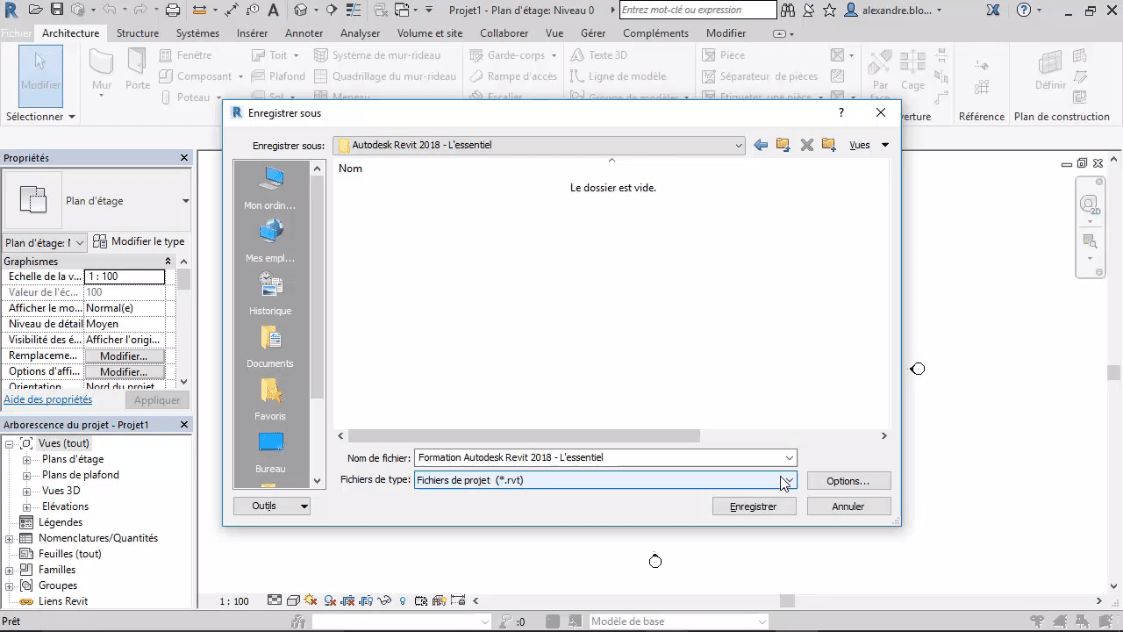This screenshot has width=1123, height=632.
Task: Collapse the Vues (tout) tree node
Action: coord(9,444)
